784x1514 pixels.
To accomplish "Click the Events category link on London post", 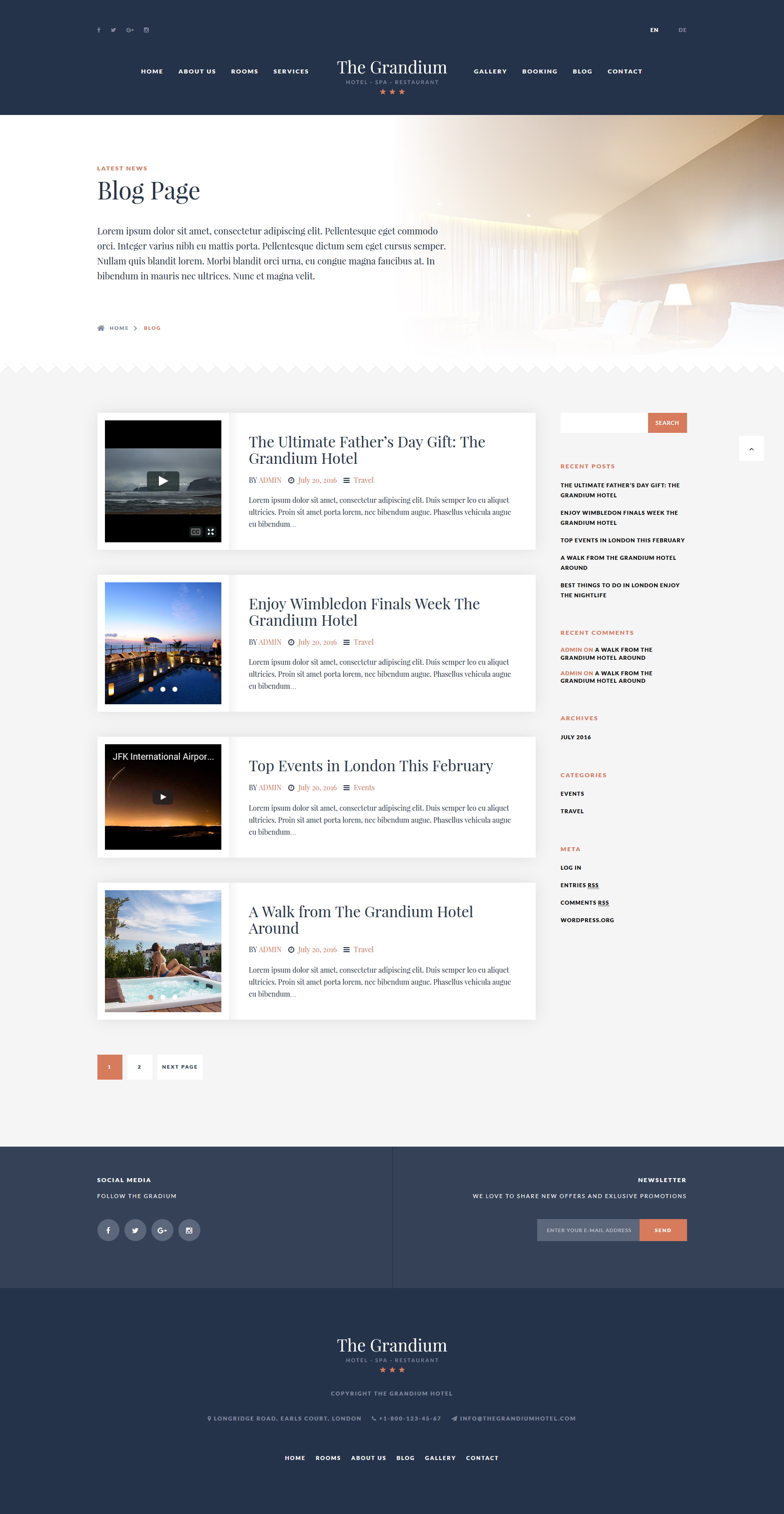I will click(364, 788).
